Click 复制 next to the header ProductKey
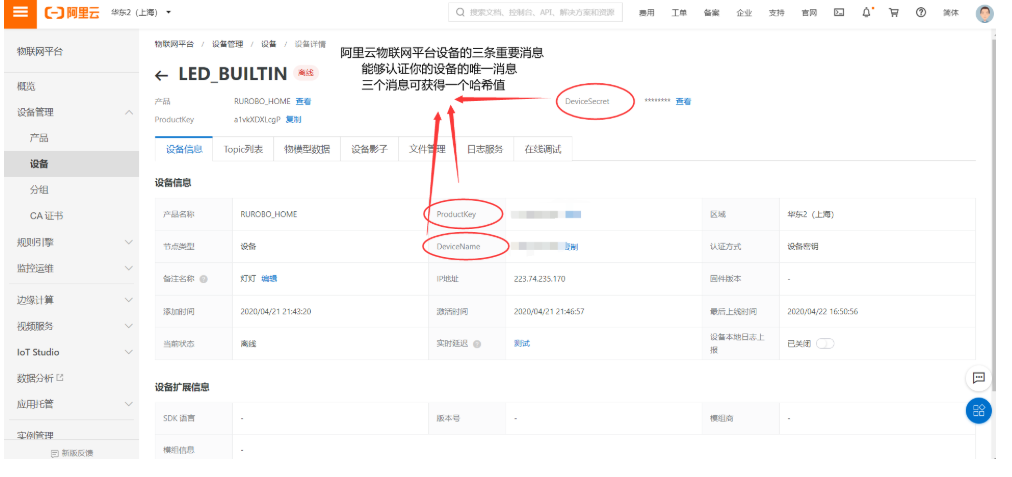 click(x=293, y=119)
